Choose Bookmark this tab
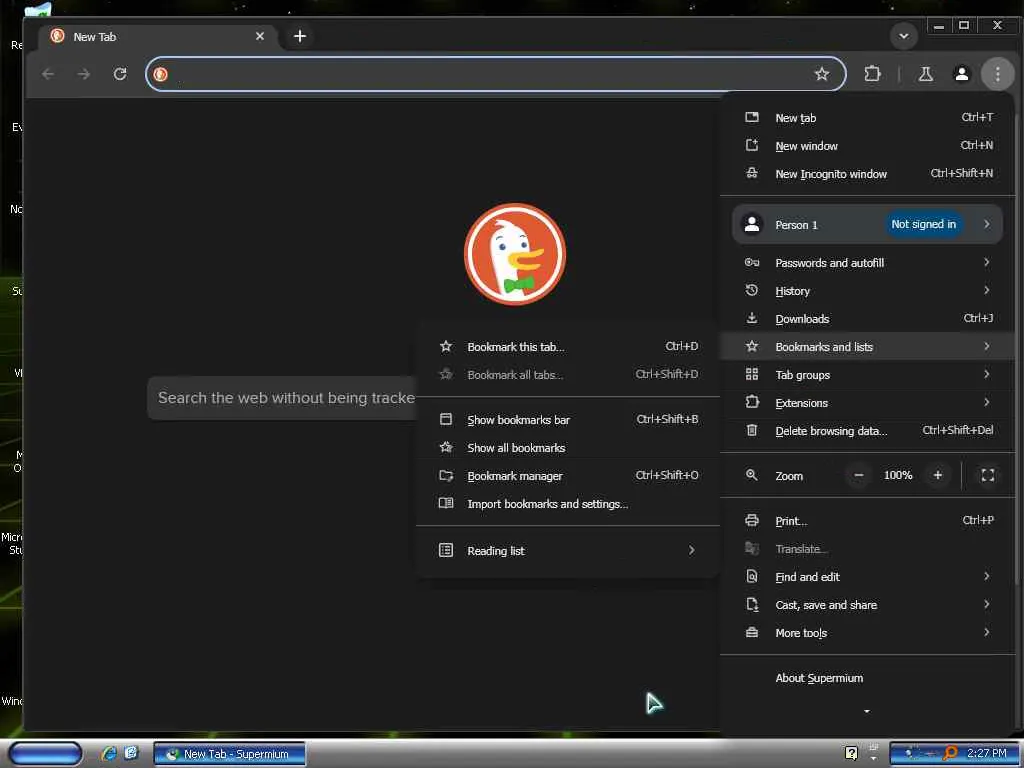Viewport: 1024px width, 768px height. 568,347
